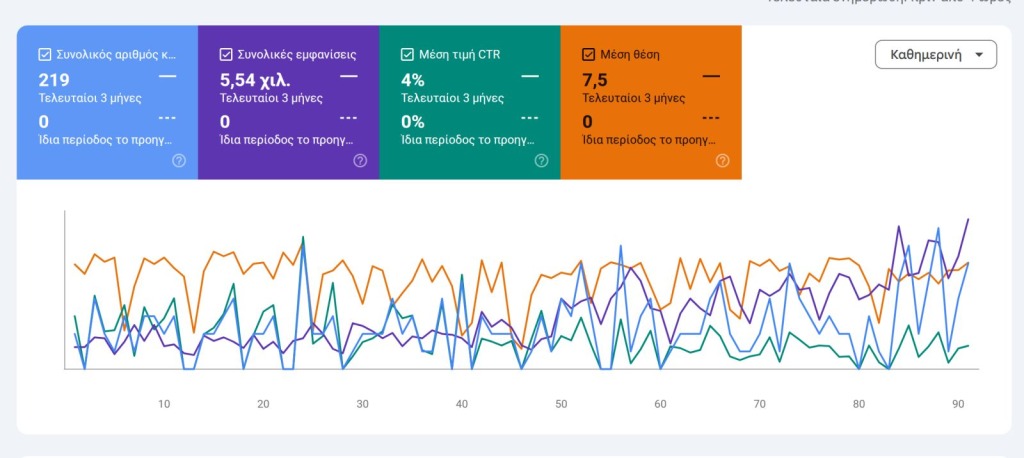Click Ίδια περίοδος label on green card
The height and width of the screenshot is (458, 1024).
point(468,140)
